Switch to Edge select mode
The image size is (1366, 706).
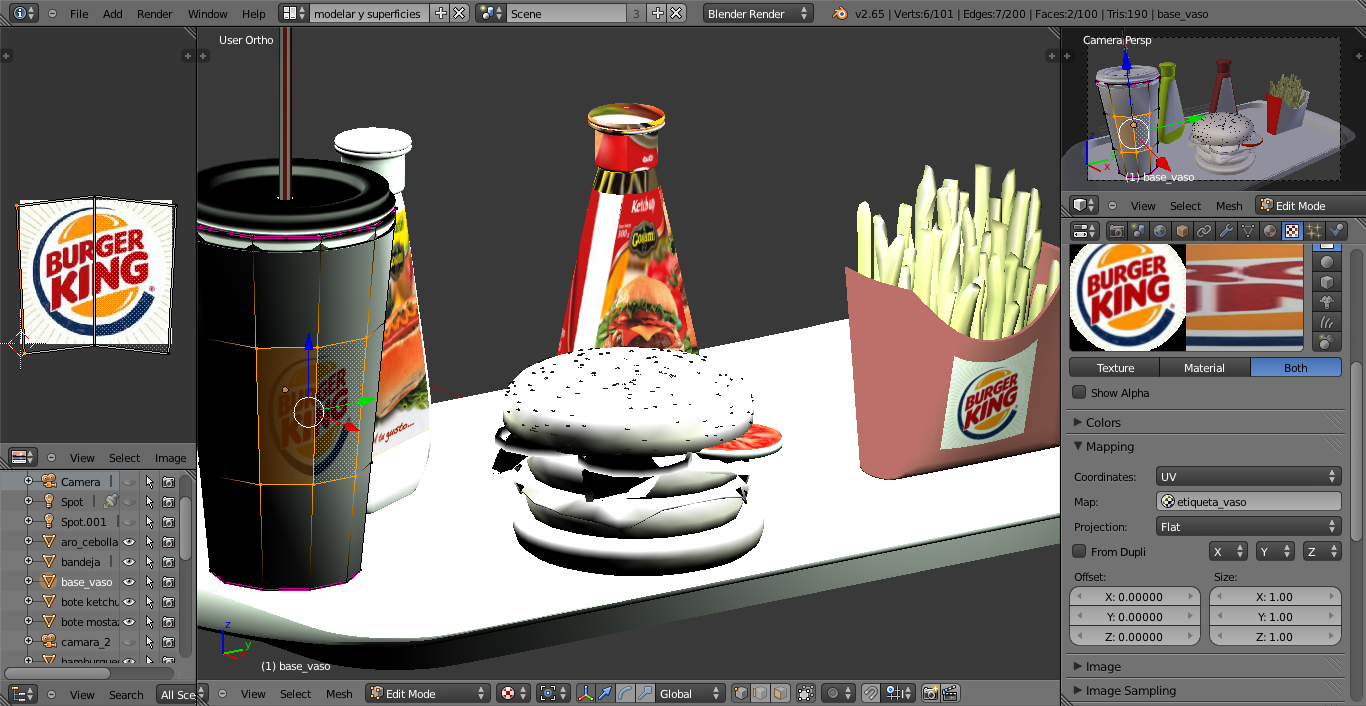761,693
